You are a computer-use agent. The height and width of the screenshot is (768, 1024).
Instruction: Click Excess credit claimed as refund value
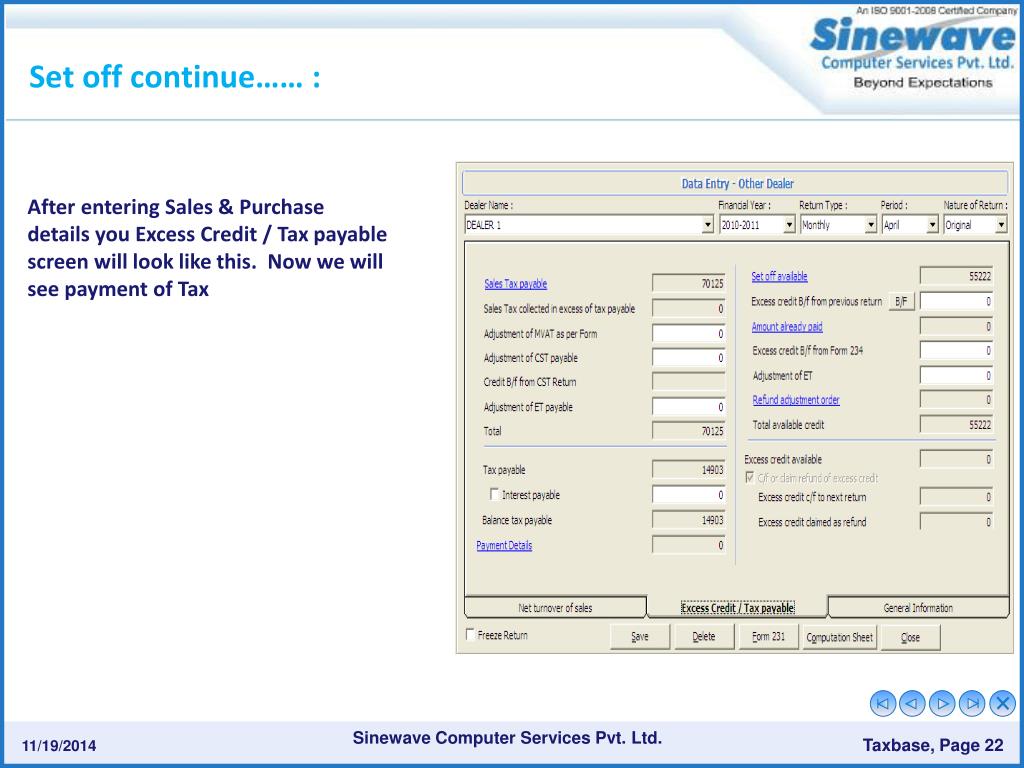click(957, 522)
